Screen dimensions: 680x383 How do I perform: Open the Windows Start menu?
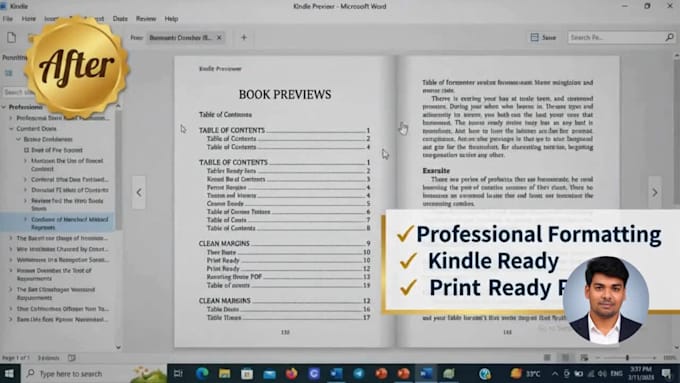tap(9, 373)
